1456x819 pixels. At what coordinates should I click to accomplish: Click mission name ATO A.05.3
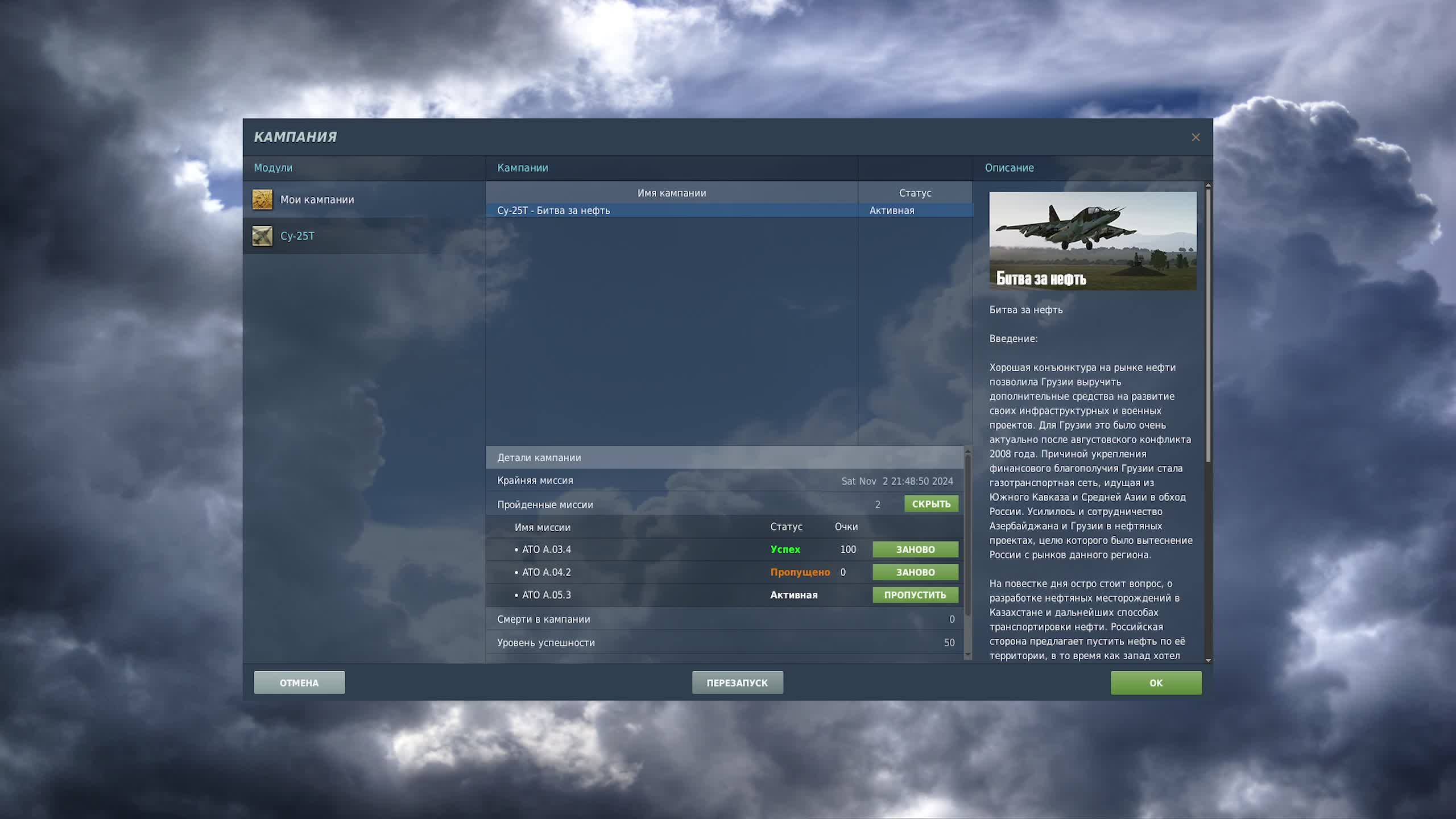[547, 595]
